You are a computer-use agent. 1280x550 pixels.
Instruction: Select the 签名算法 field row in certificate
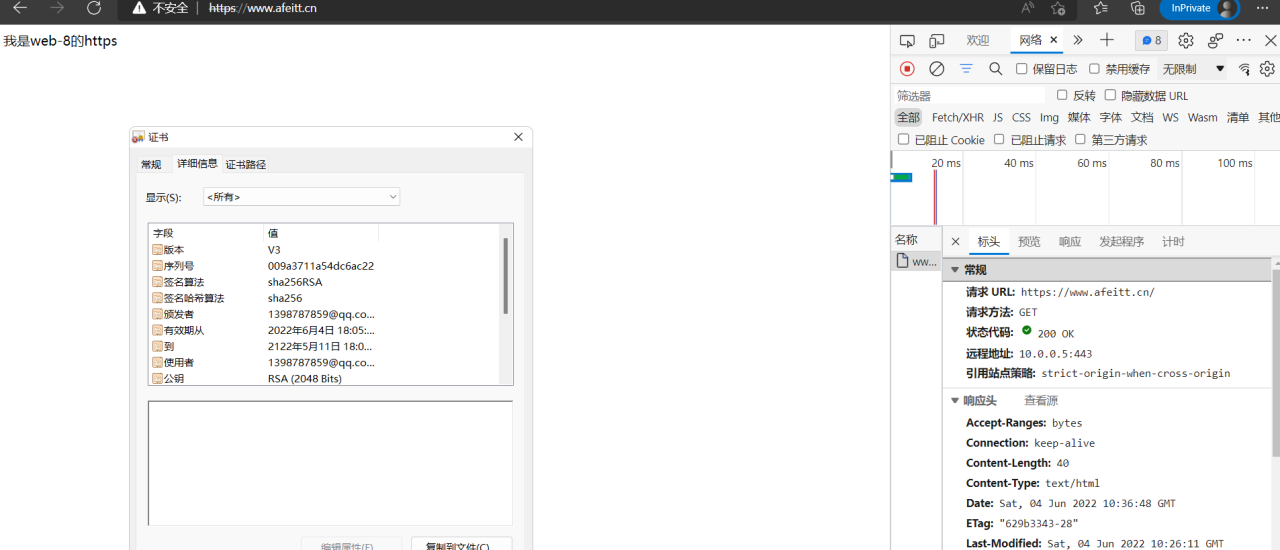pyautogui.click(x=325, y=282)
